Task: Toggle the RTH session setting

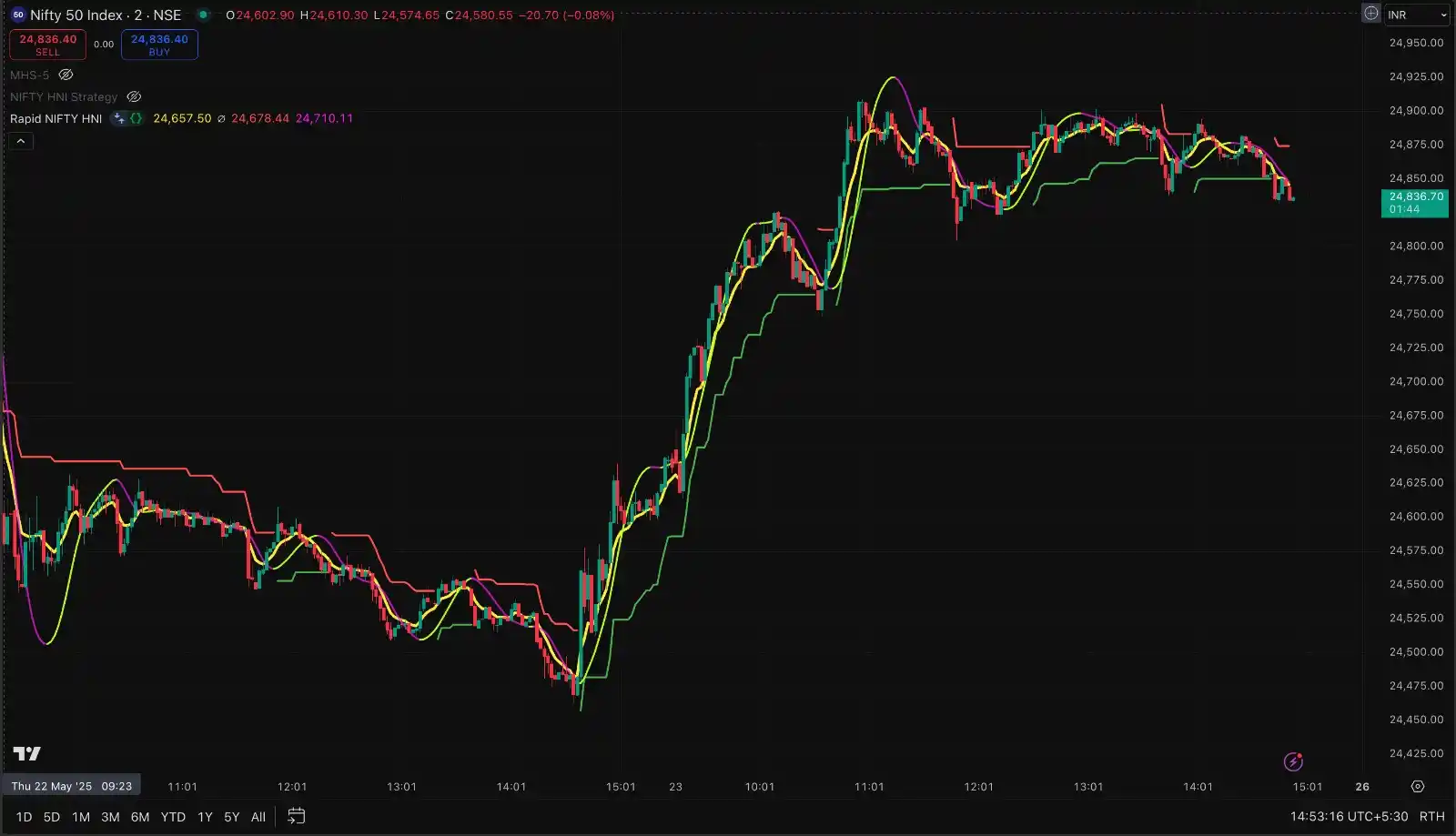Action: (x=1431, y=816)
